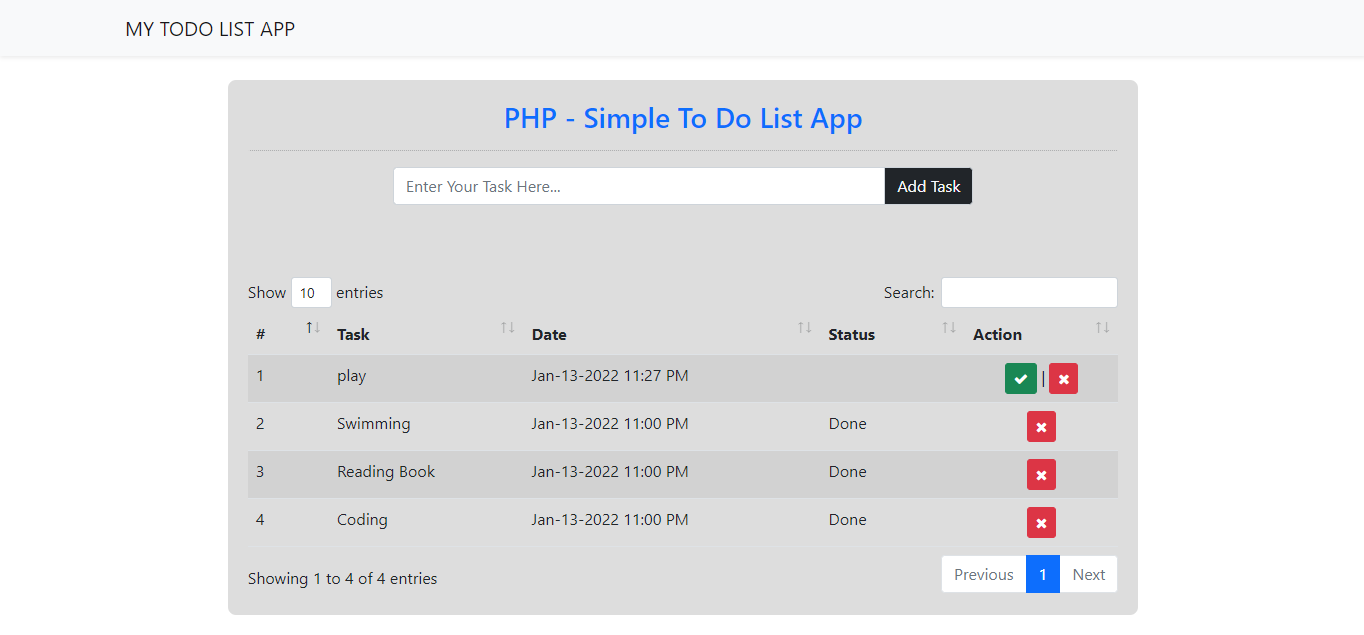Click the Add Task button
The image size is (1364, 635).
pyautogui.click(x=928, y=186)
